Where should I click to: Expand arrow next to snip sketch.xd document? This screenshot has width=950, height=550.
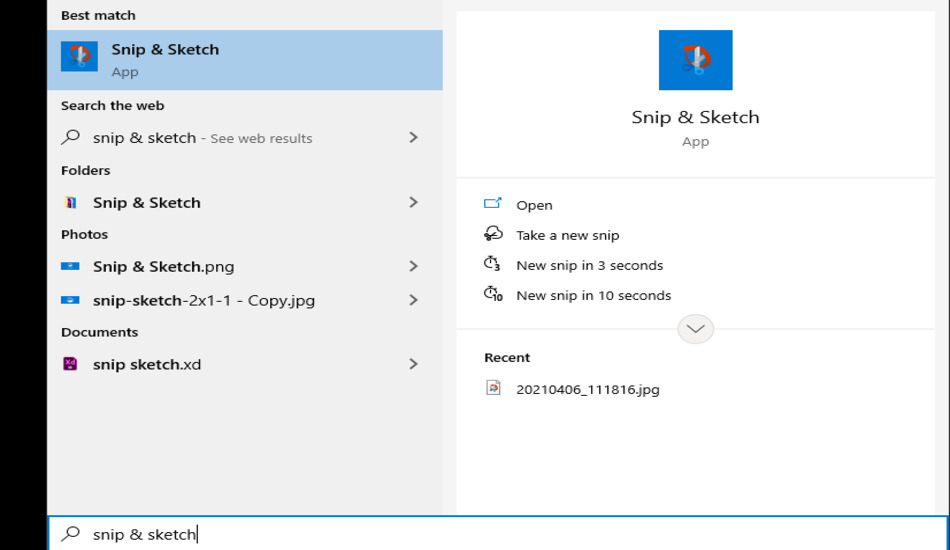pyautogui.click(x=413, y=364)
